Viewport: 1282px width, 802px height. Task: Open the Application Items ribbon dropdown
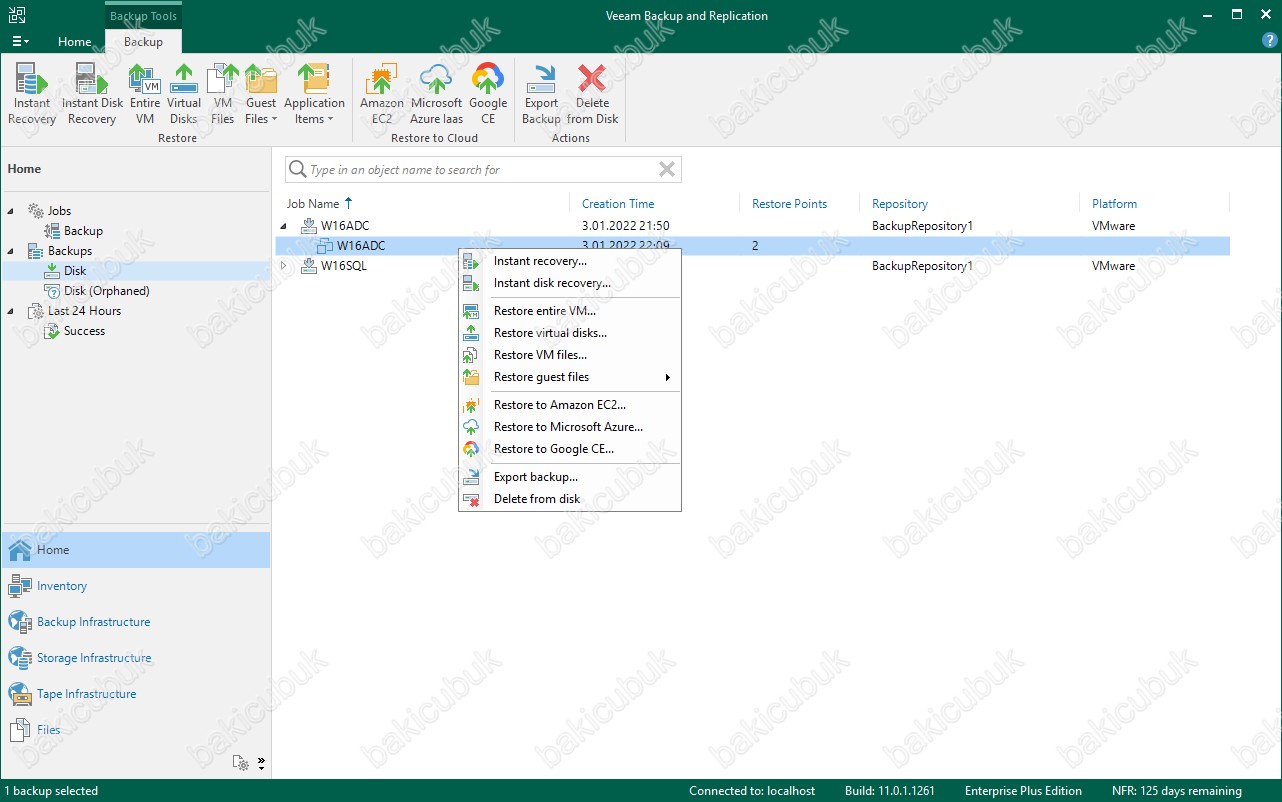coord(314,94)
